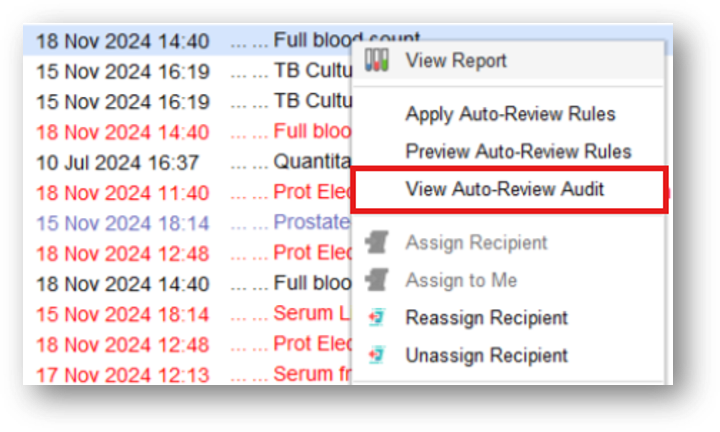Select the 18 Nov 2024 11:40 Prot Elec row

(188, 192)
